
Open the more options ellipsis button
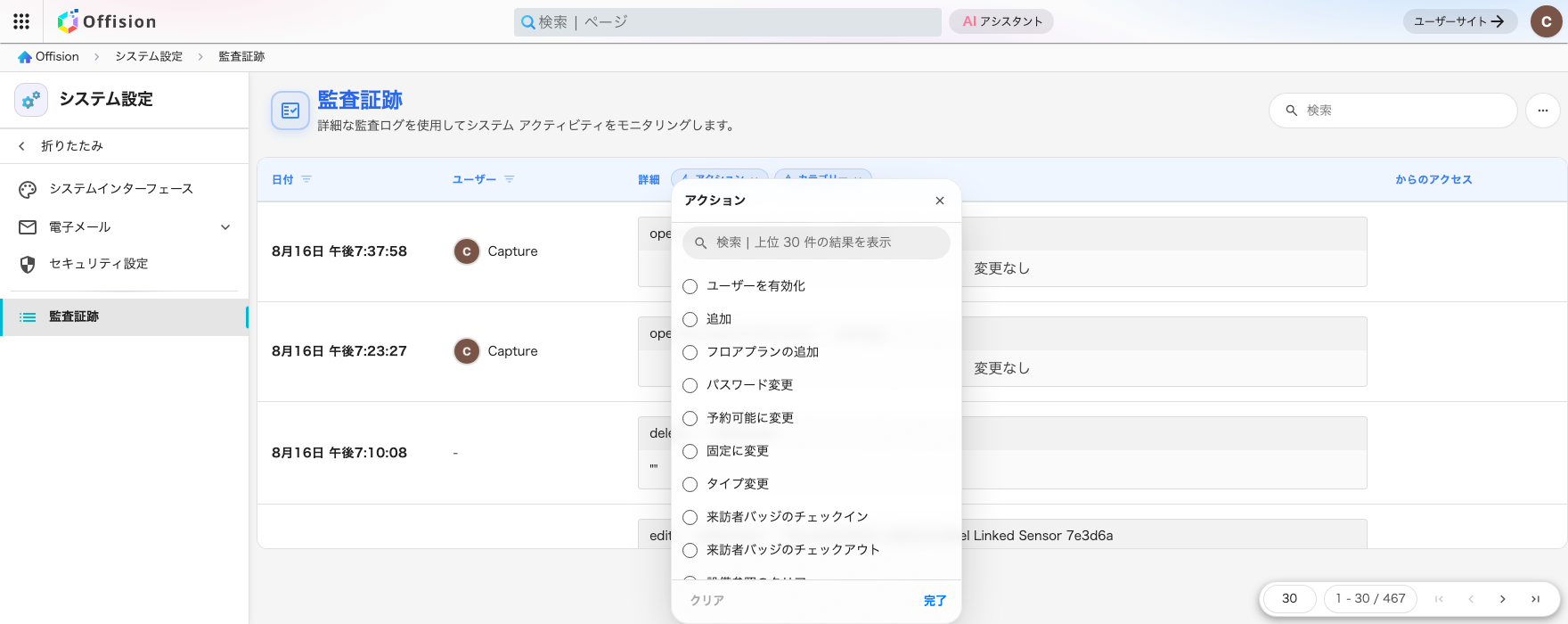click(x=1543, y=111)
